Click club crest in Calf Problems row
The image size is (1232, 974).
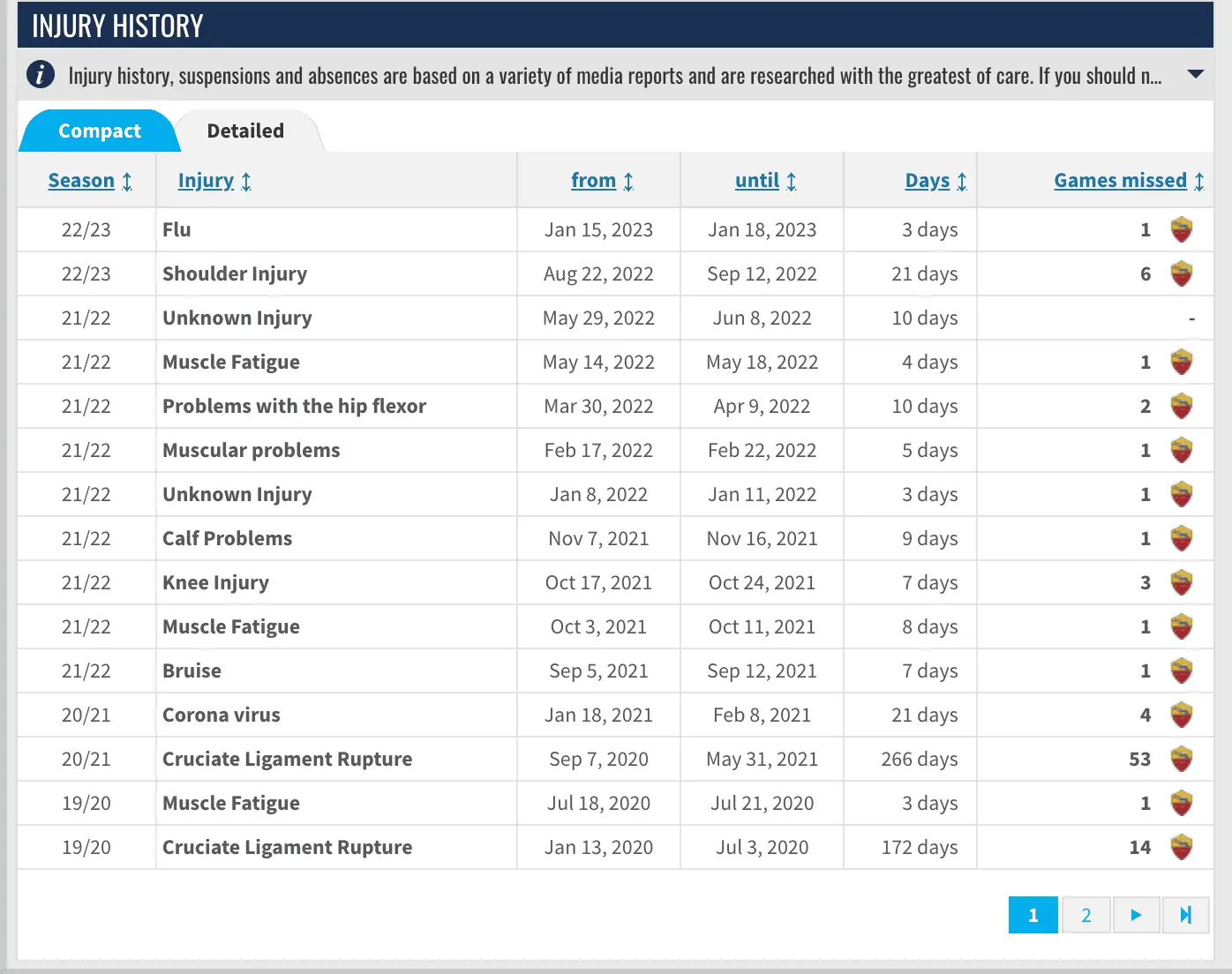tap(1181, 539)
